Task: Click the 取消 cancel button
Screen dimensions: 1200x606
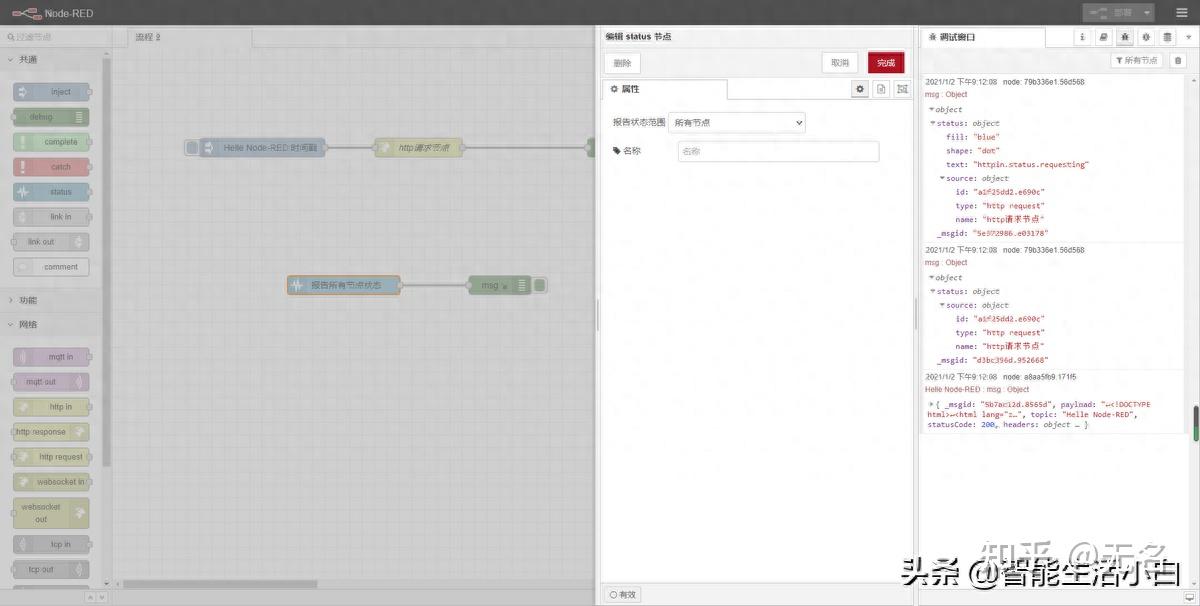Action: pyautogui.click(x=840, y=62)
